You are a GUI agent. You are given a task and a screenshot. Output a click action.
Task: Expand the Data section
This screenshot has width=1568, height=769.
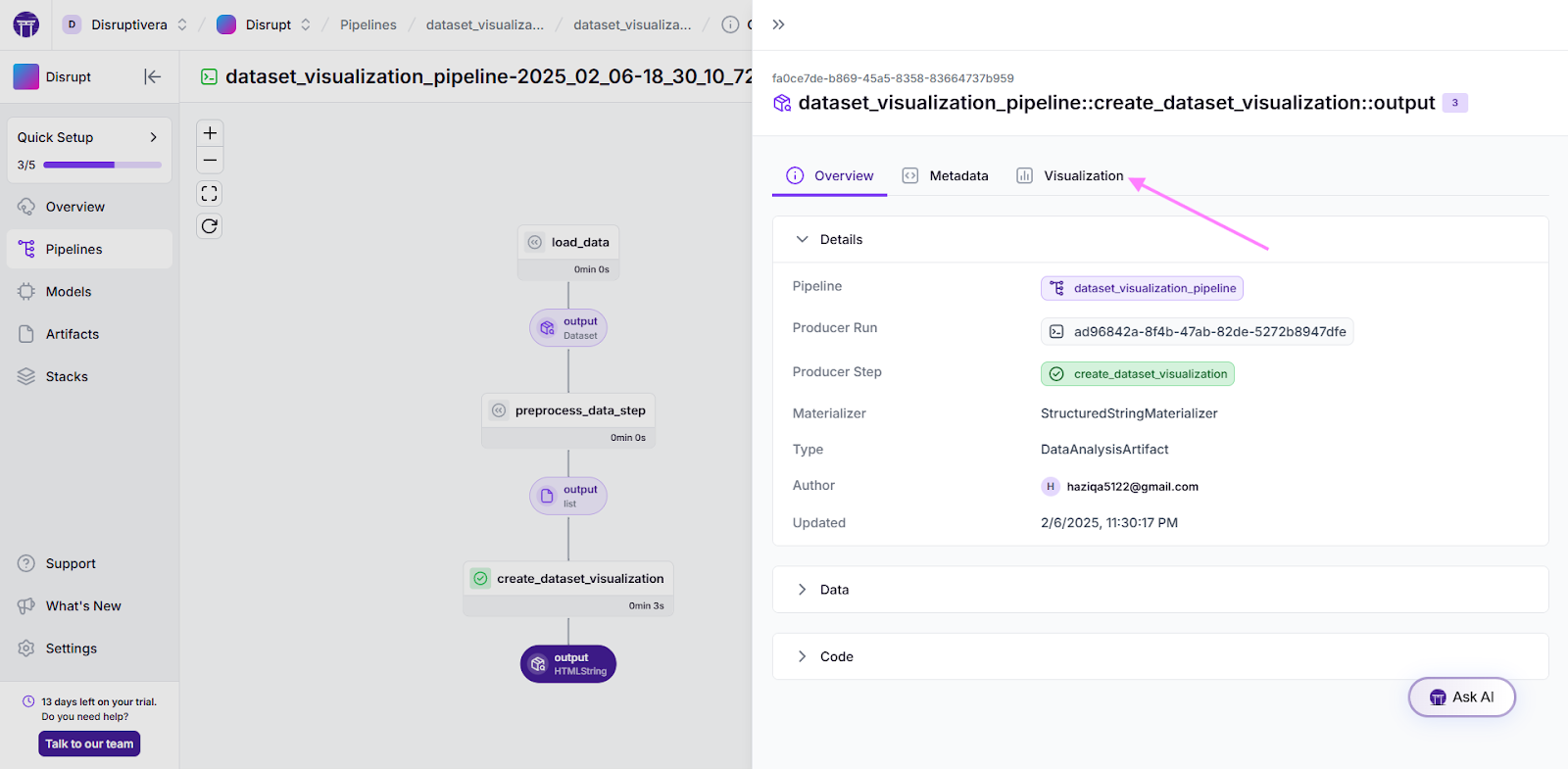[802, 590]
